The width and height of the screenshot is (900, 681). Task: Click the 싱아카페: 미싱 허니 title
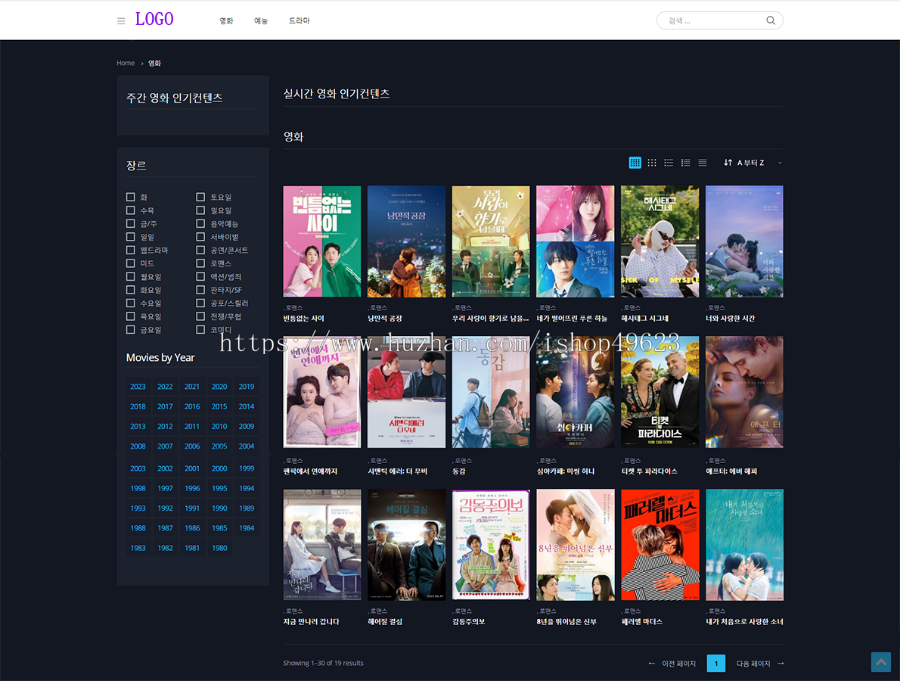click(x=565, y=471)
